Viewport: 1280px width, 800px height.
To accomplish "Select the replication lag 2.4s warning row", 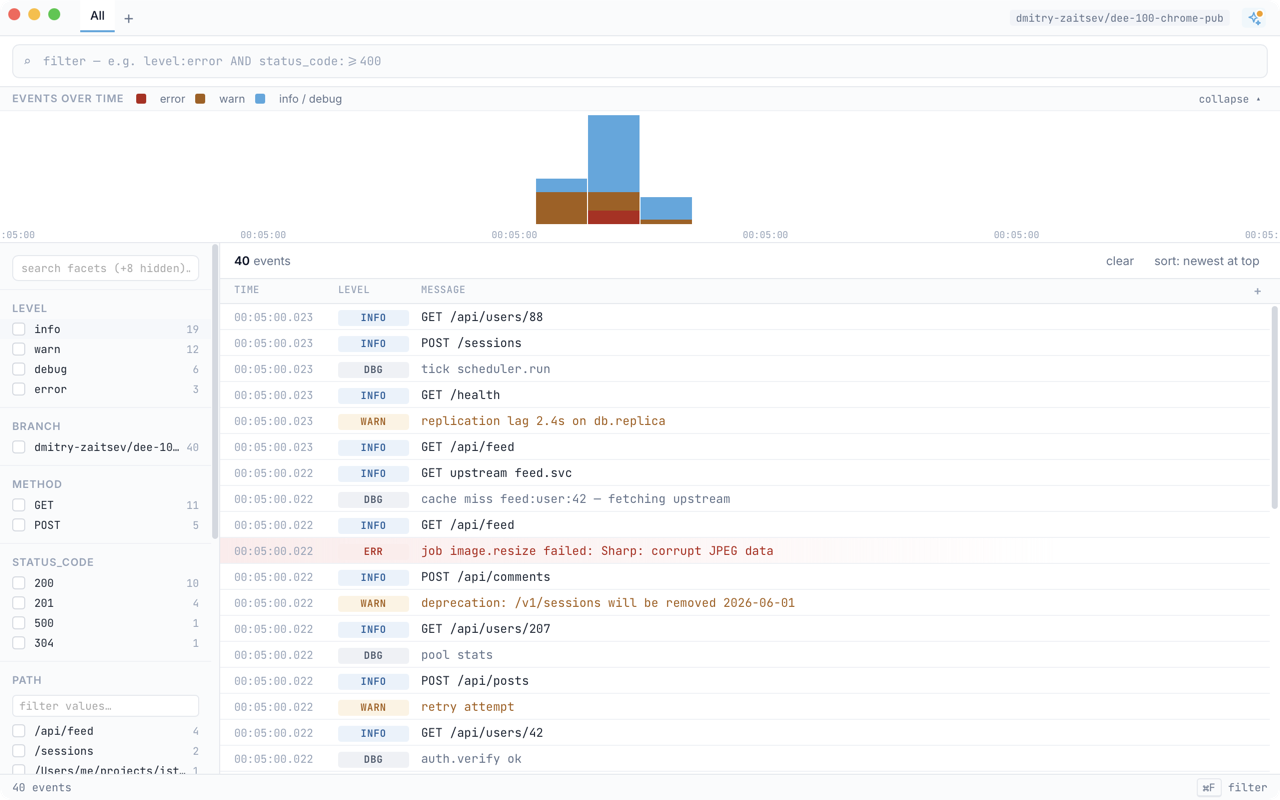I will [745, 421].
